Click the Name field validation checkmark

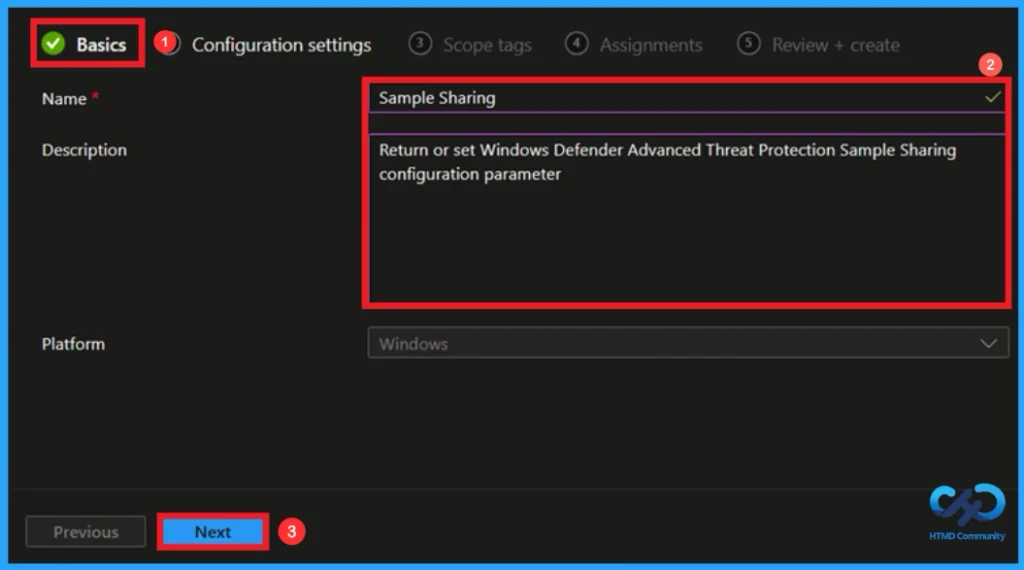(992, 97)
